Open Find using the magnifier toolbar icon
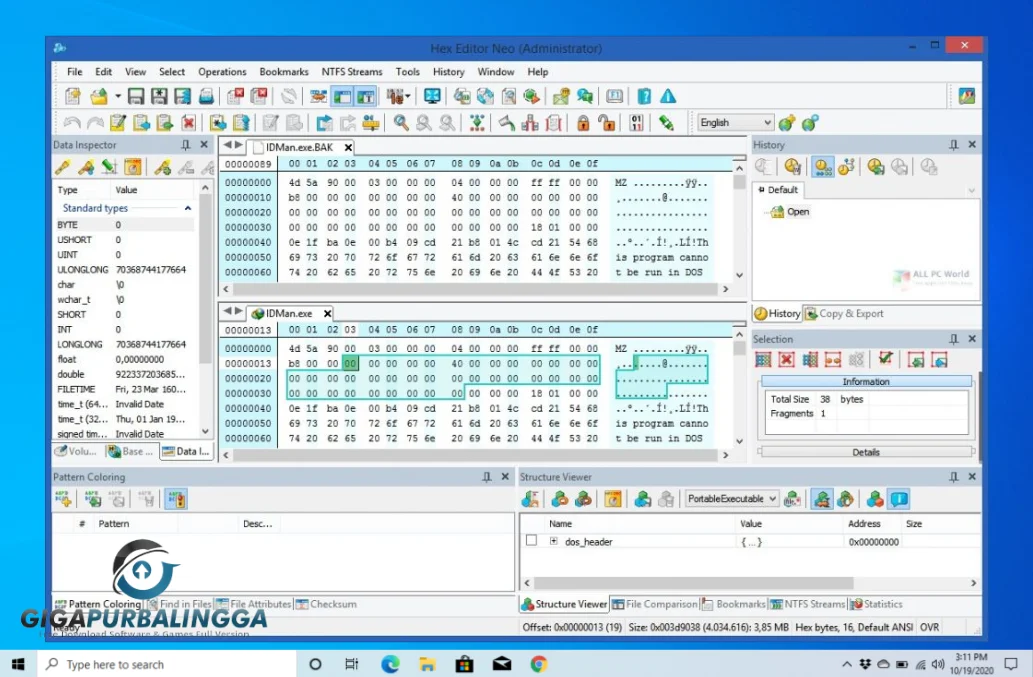The width and height of the screenshot is (1033, 677). coord(398,122)
